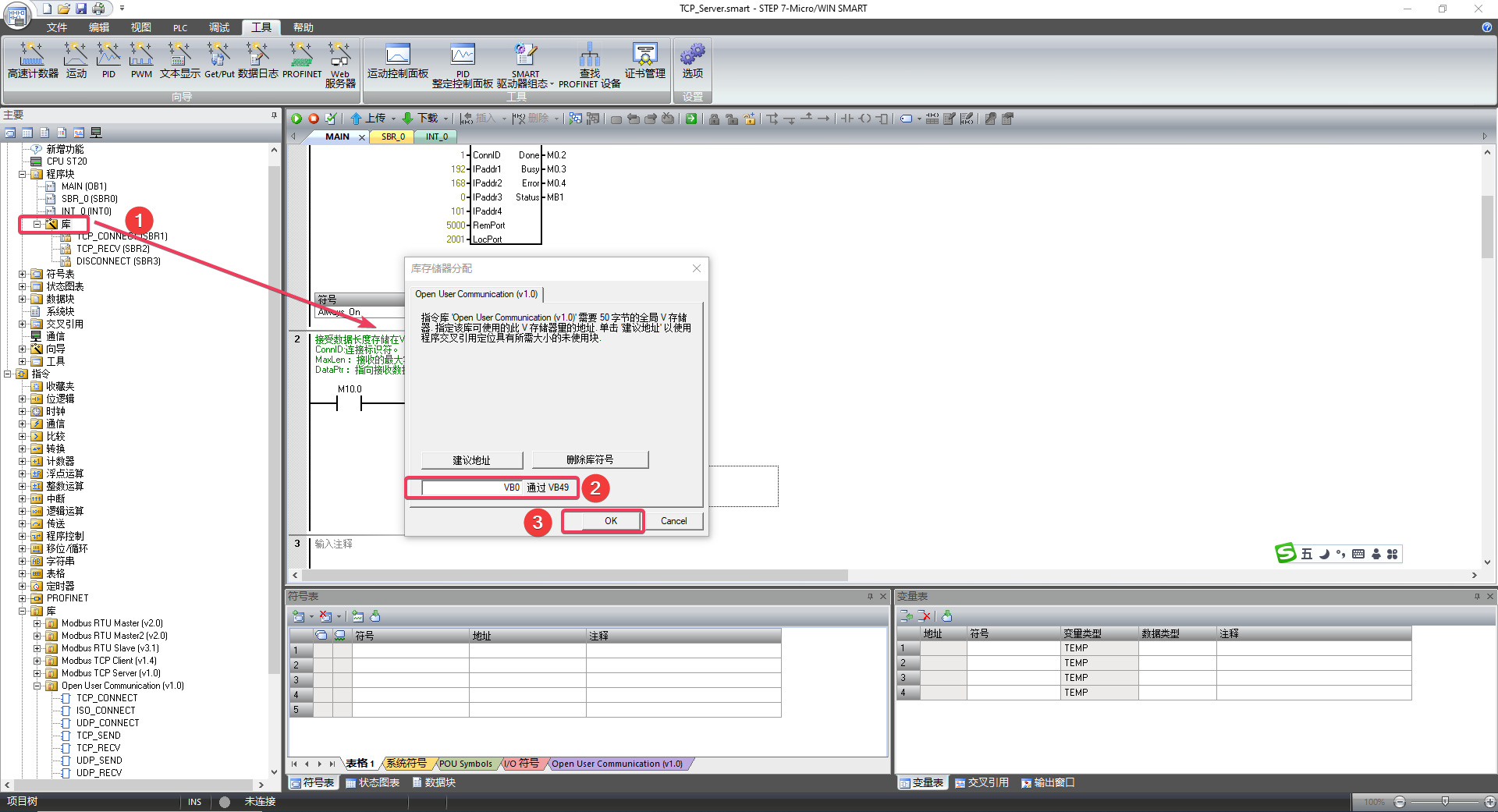Viewport: 1498px width, 812px height.
Task: Click Cancel in the library memory dialog
Action: [x=674, y=520]
